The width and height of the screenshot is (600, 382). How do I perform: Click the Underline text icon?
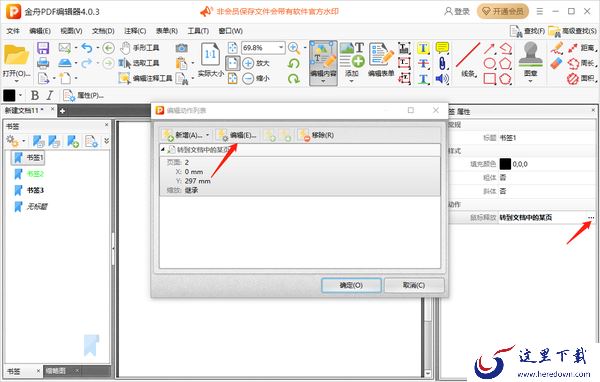coord(423,78)
